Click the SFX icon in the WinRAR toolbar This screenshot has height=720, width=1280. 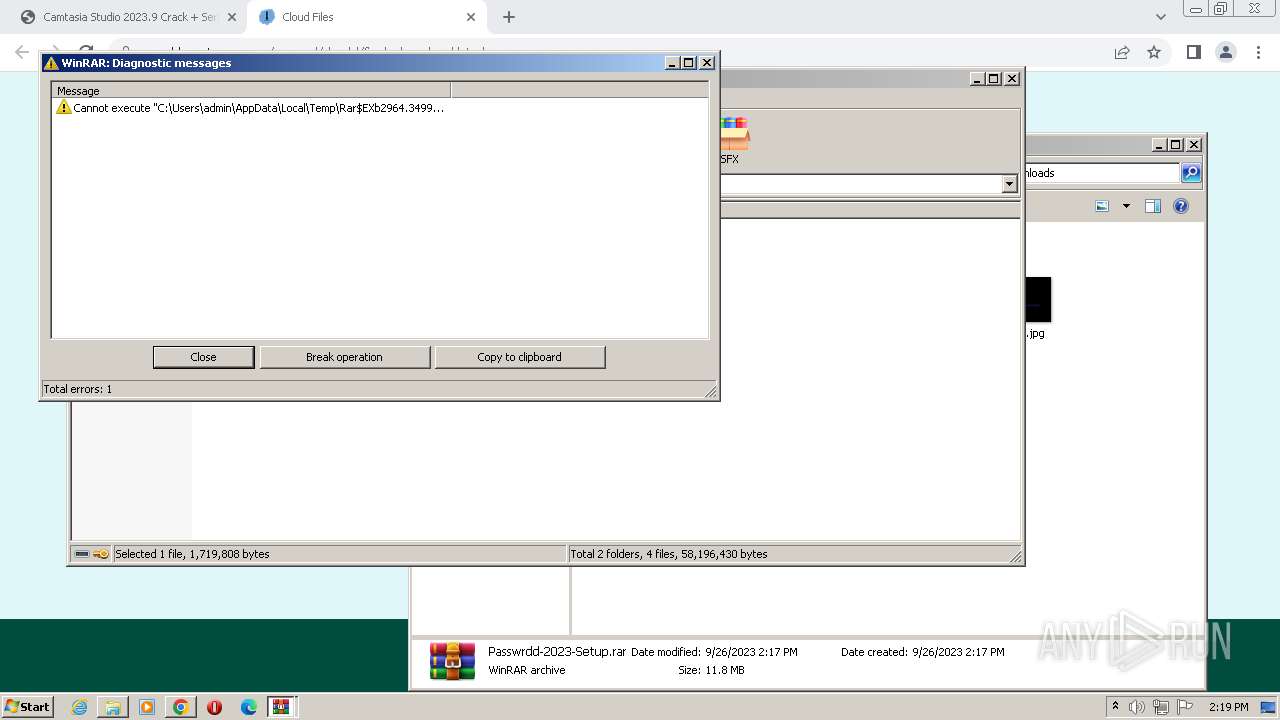[733, 140]
